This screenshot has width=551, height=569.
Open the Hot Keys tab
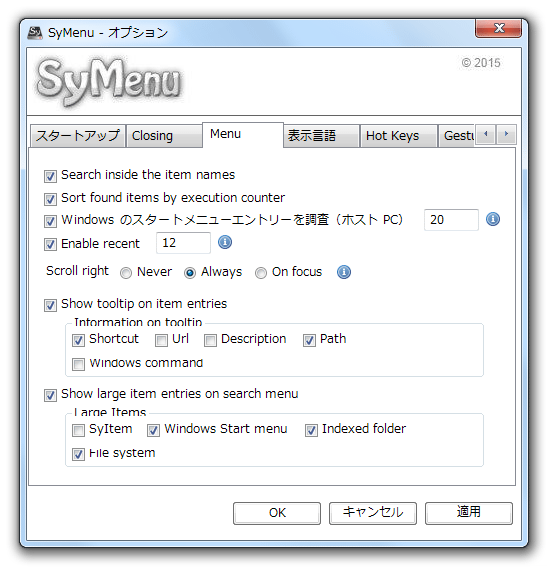pyautogui.click(x=398, y=136)
